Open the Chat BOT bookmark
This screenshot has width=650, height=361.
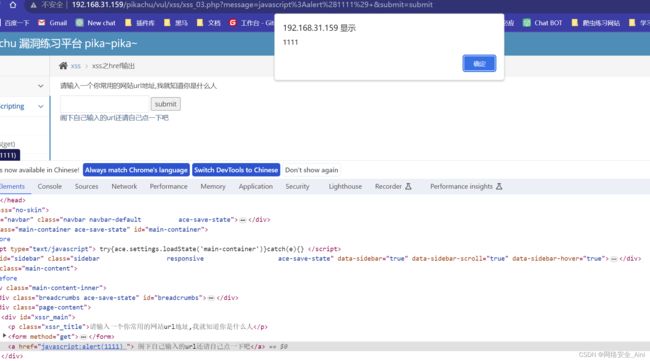pos(542,23)
